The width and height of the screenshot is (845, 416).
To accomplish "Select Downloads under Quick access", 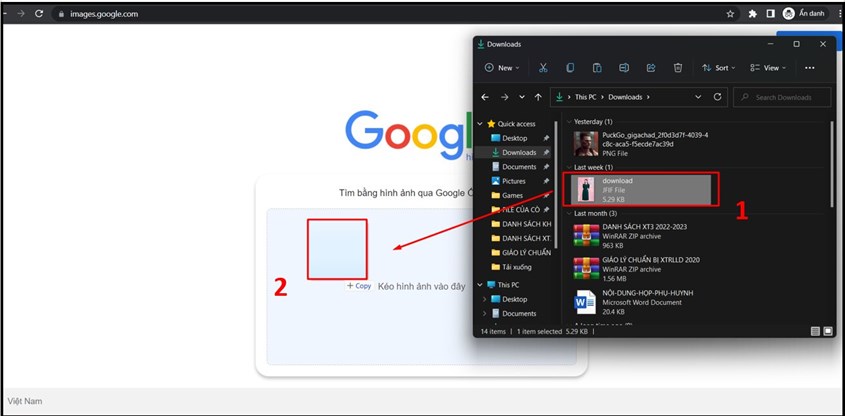I will (x=518, y=152).
